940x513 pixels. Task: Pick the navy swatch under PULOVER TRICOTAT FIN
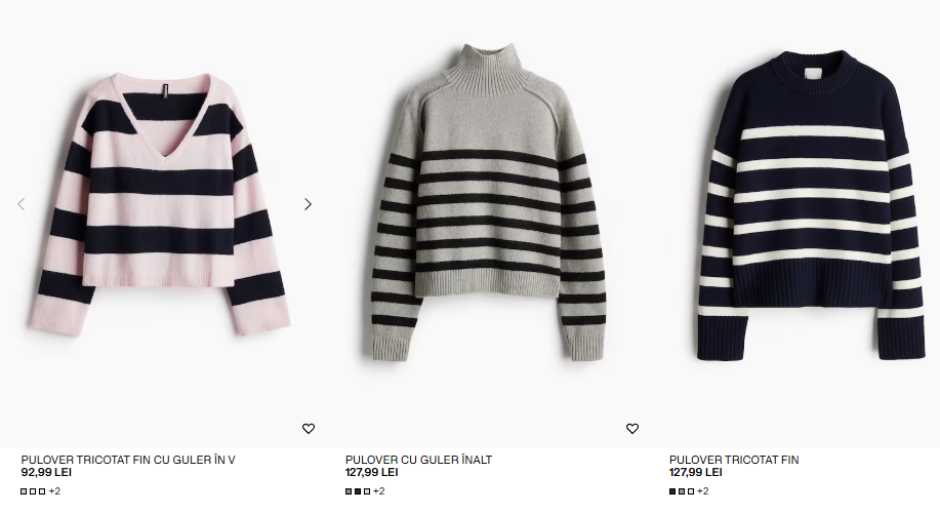click(673, 491)
